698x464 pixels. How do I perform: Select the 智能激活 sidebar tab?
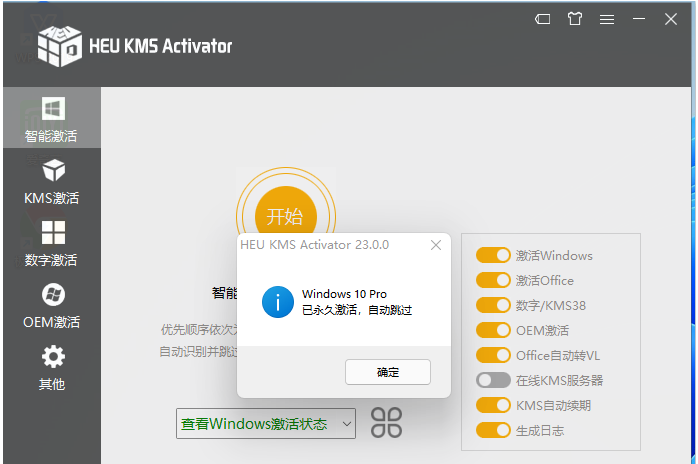pos(51,119)
